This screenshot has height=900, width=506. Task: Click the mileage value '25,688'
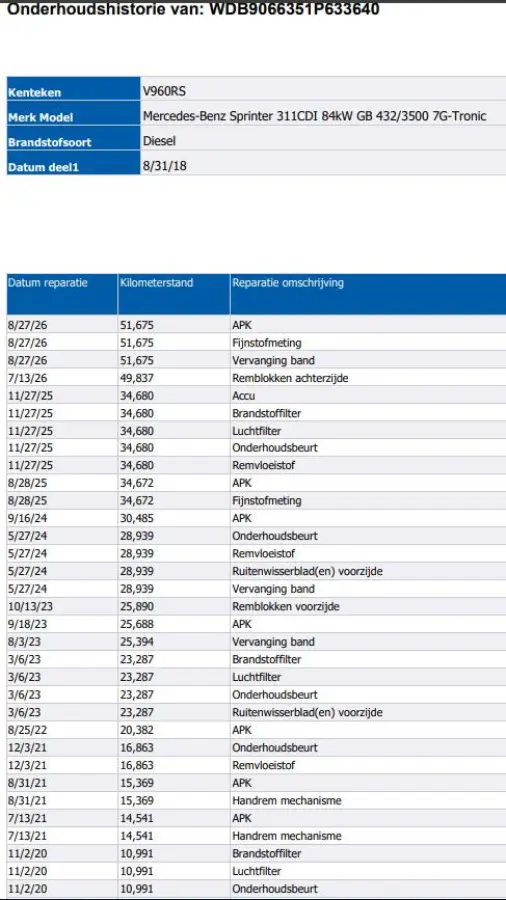[137, 624]
